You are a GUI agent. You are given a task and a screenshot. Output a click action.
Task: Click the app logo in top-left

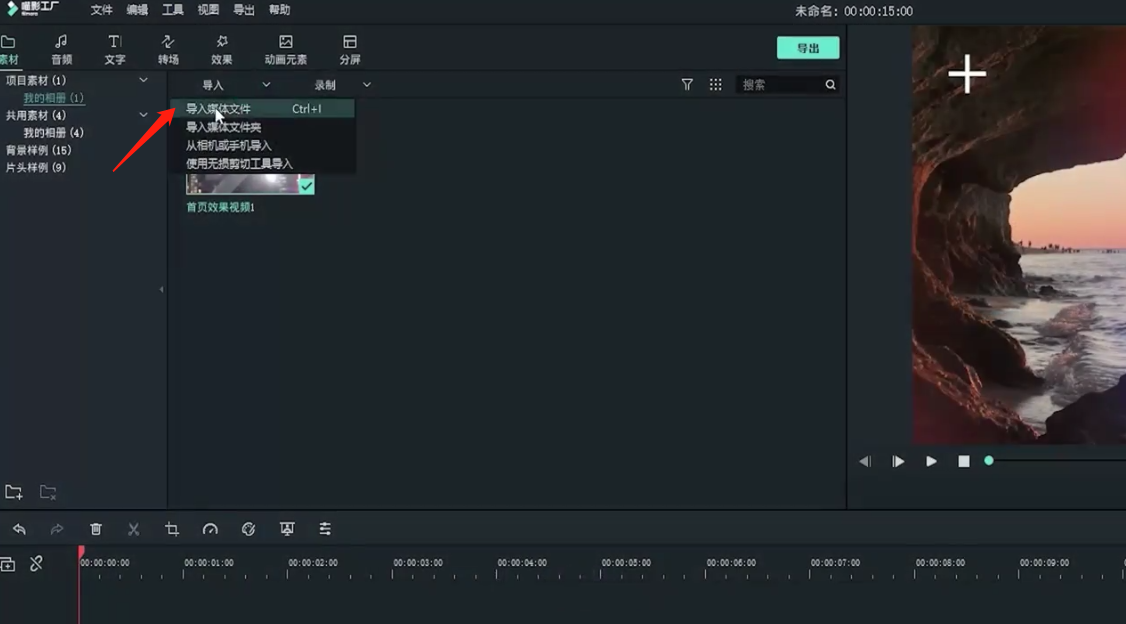coord(33,9)
